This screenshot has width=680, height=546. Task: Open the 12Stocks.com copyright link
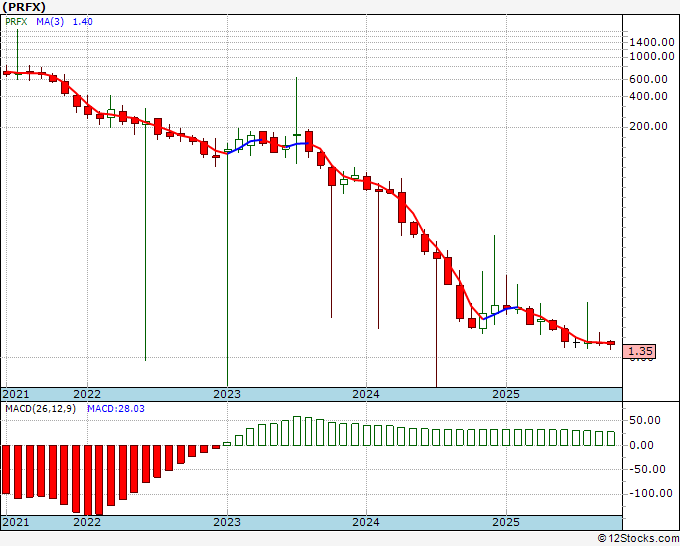[638, 539]
